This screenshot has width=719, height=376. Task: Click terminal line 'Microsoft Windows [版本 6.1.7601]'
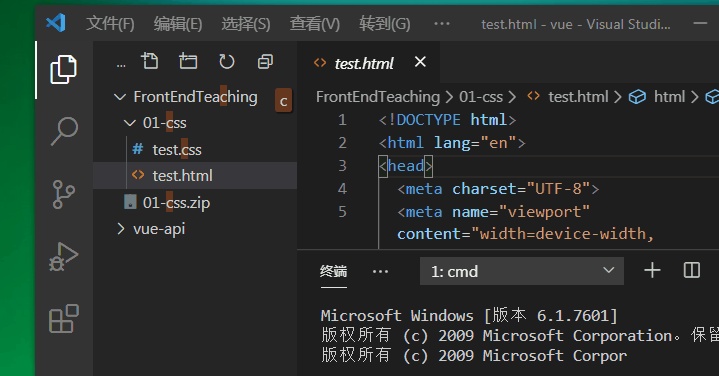[469, 315]
